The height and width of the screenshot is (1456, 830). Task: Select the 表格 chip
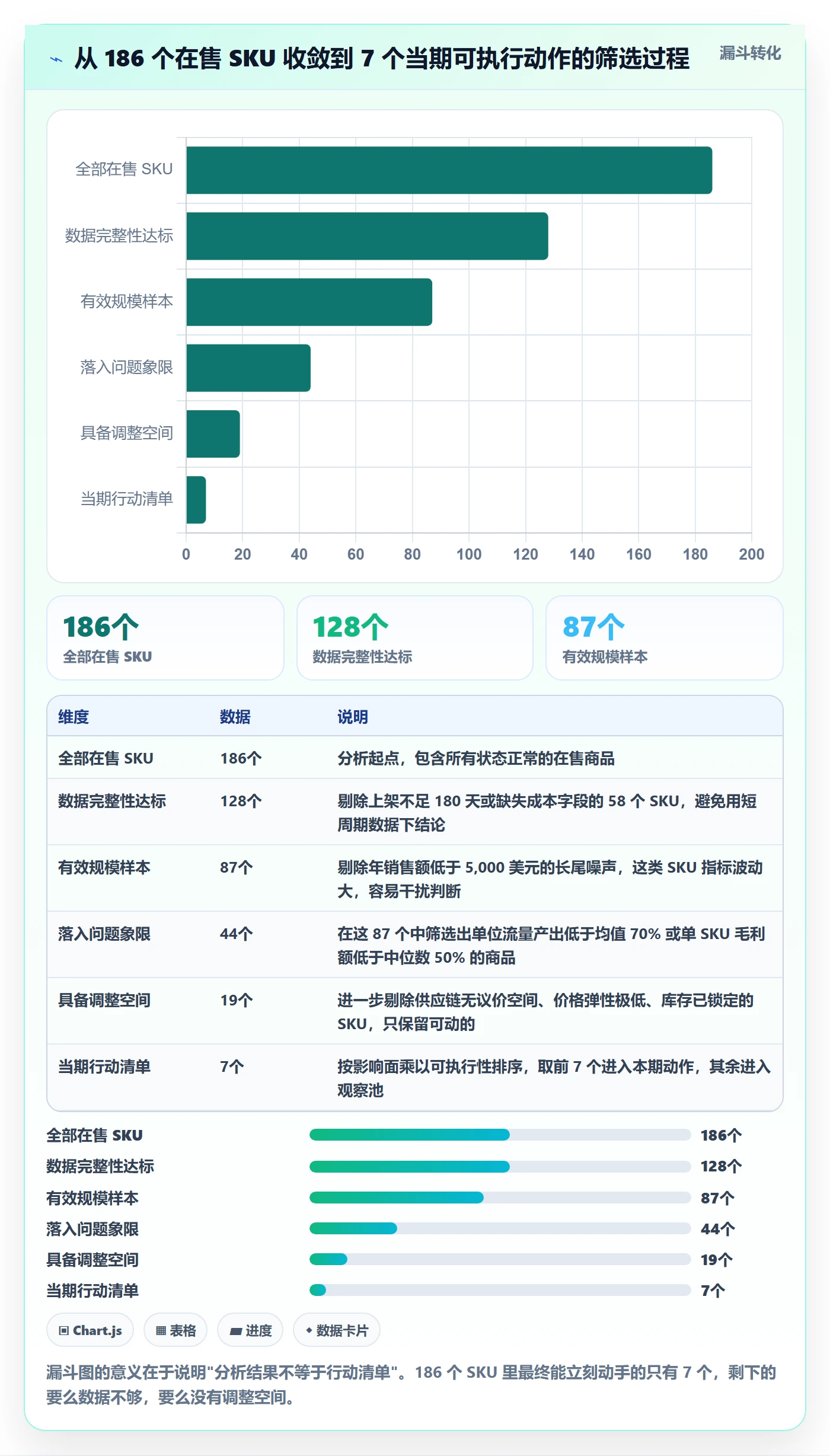point(175,1330)
